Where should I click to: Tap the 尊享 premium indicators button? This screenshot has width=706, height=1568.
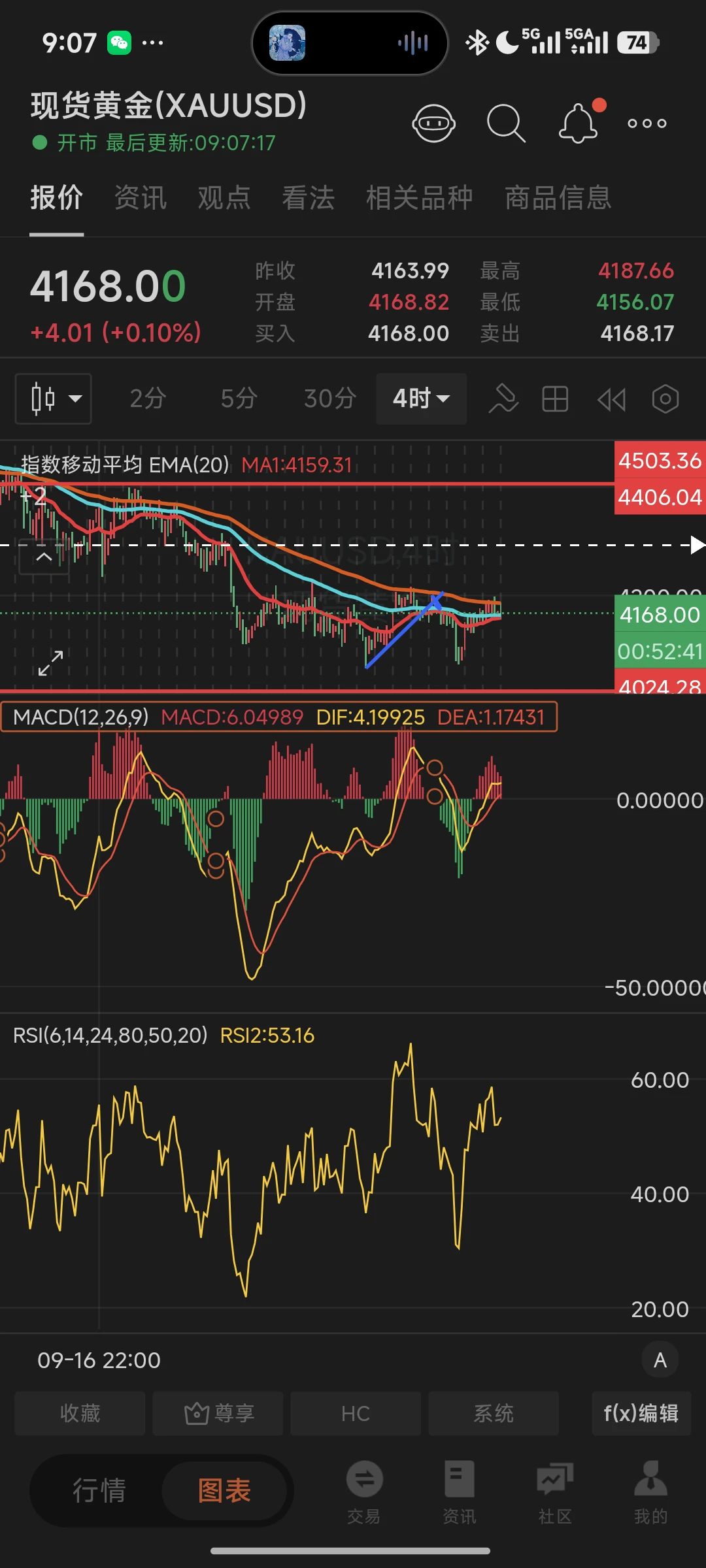(x=218, y=1413)
